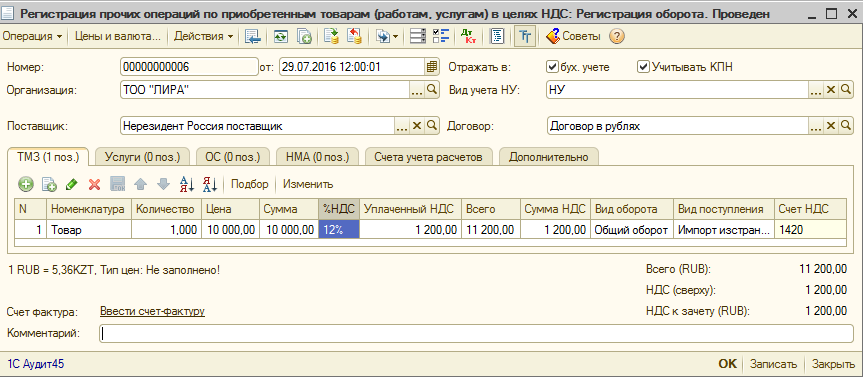863x377 pixels.
Task: Toggle the Тт text size icon
Action: 526,37
